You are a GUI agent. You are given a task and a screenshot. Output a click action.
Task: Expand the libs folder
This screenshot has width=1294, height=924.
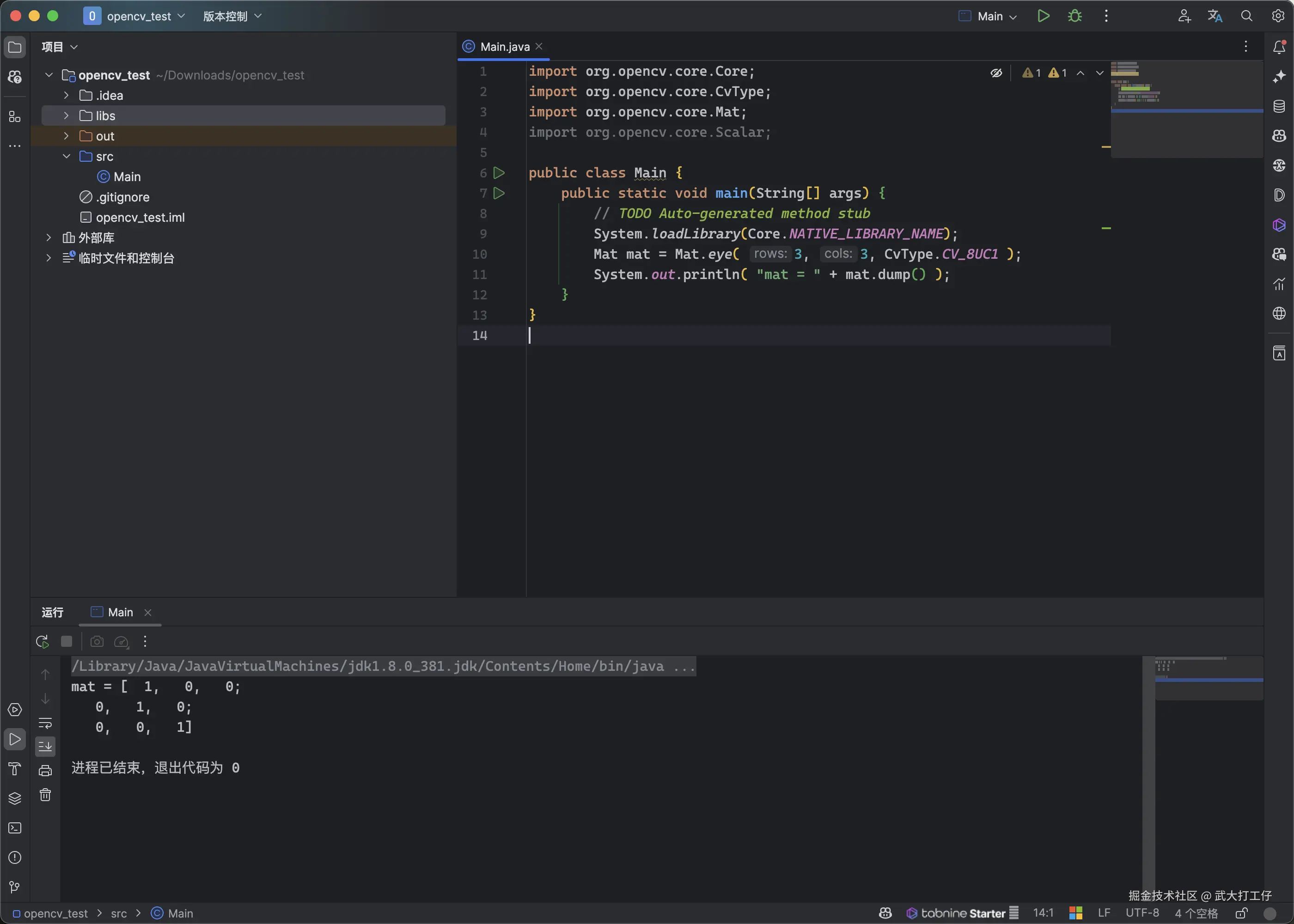tap(67, 115)
